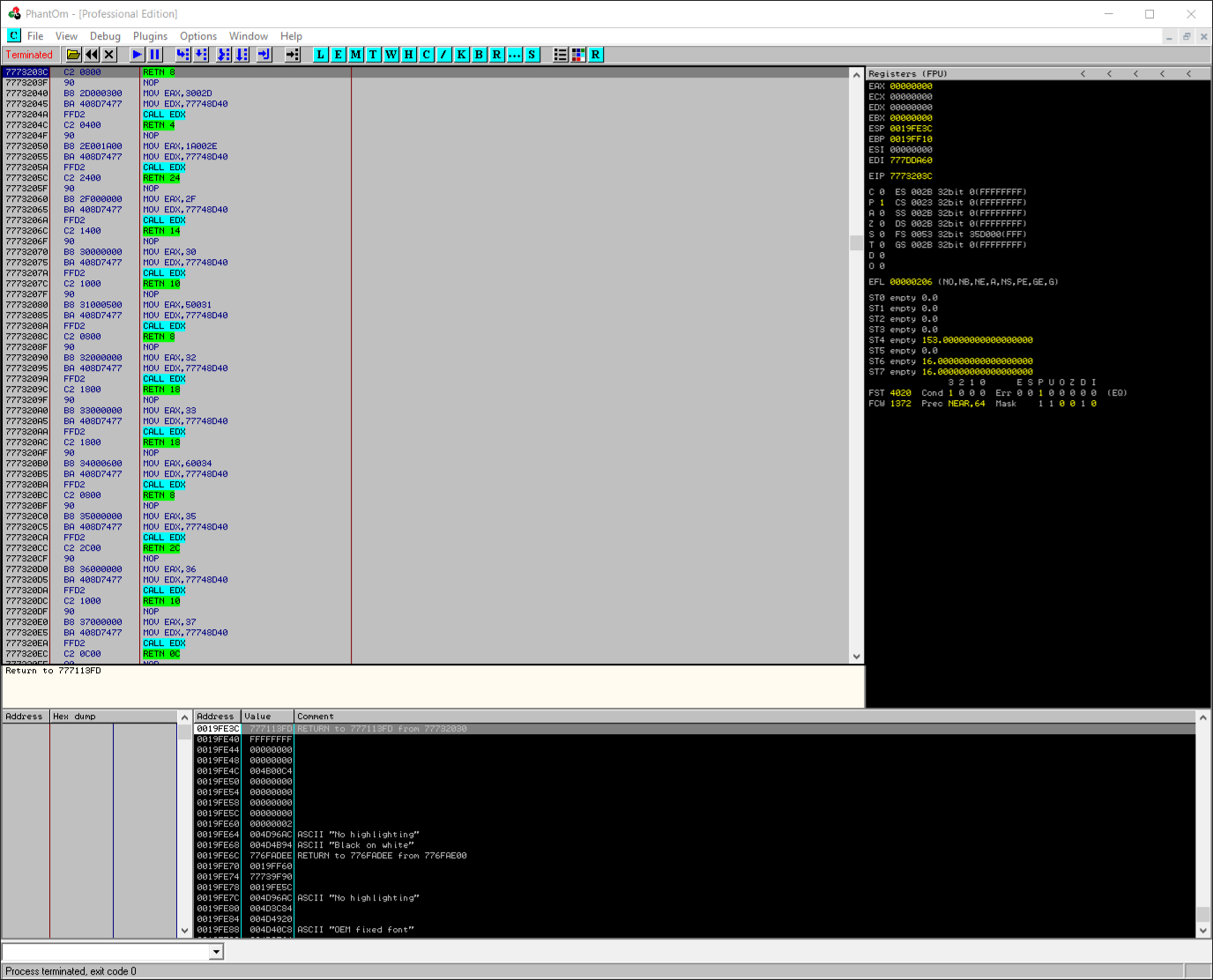Viewport: 1213px width, 980px height.
Task: Select CALL EDX at address 7773204A
Action: pos(164,115)
